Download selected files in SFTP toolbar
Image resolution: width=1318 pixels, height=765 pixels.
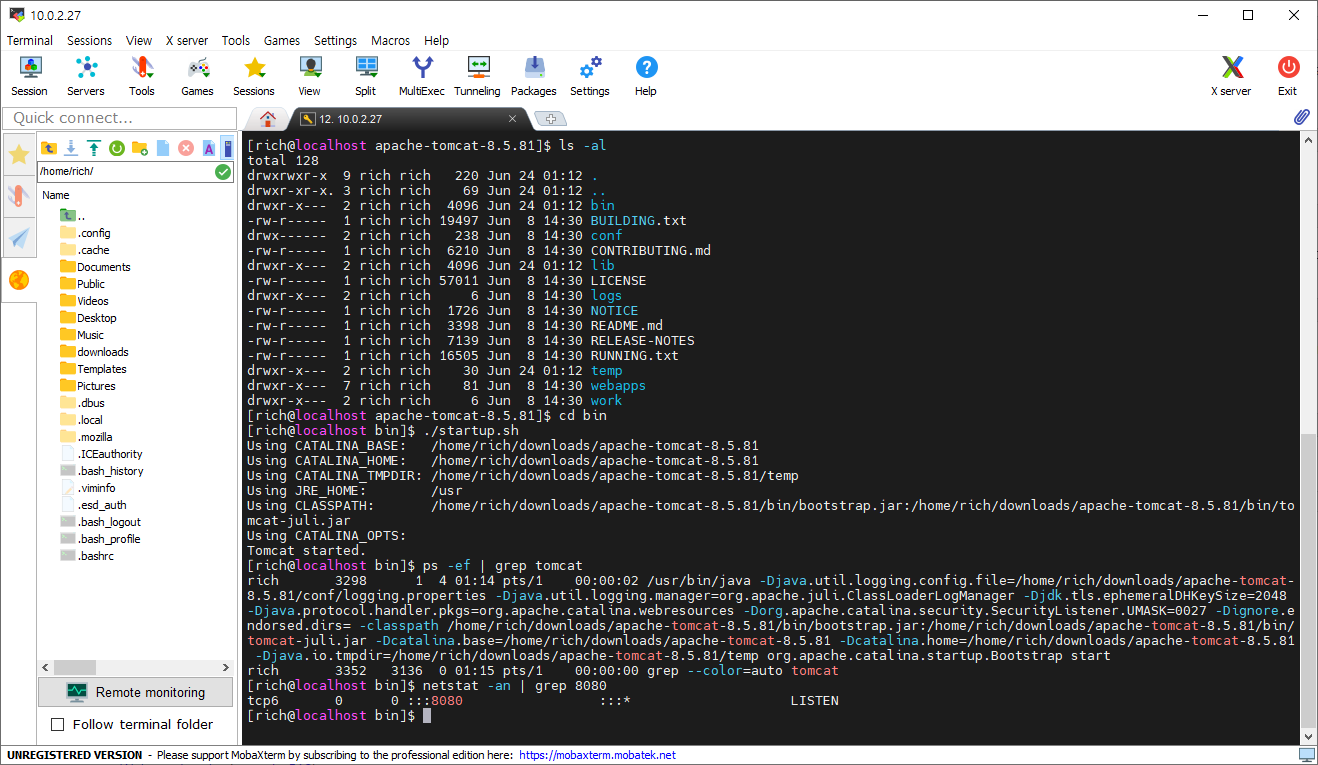(x=71, y=148)
